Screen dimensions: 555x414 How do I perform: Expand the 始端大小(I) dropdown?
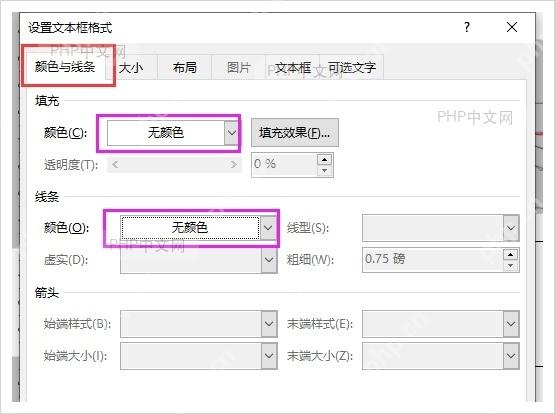click(269, 356)
